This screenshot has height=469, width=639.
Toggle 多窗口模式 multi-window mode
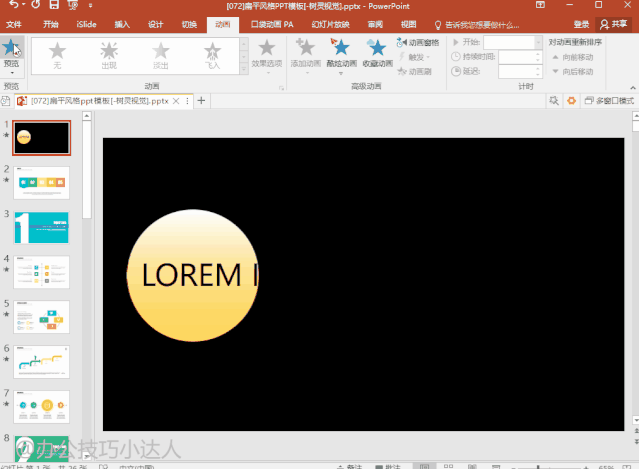coord(609,101)
